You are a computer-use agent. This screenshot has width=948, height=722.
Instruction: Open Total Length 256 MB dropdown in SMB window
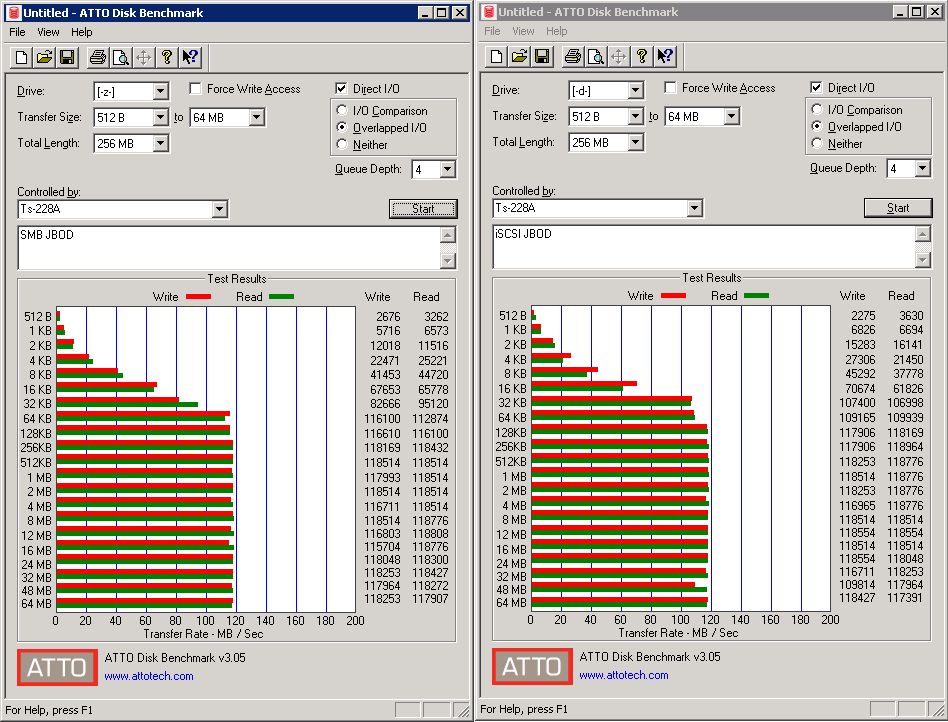[x=160, y=143]
